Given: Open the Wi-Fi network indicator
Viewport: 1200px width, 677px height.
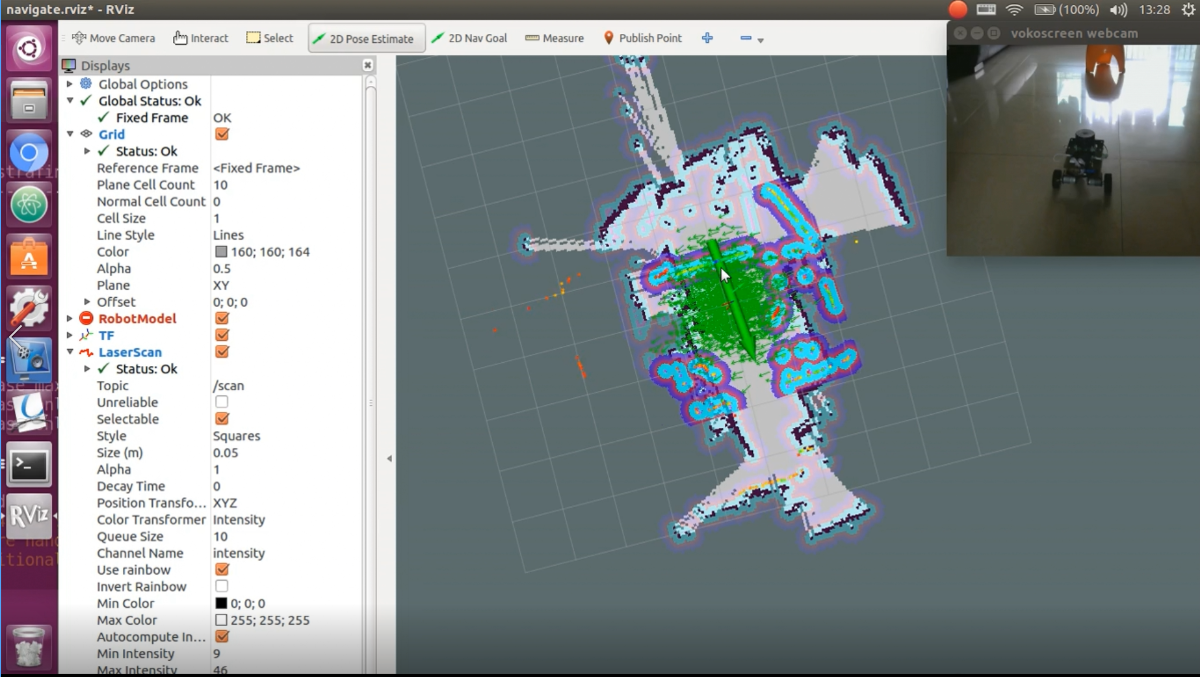Looking at the screenshot, I should coord(1015,9).
